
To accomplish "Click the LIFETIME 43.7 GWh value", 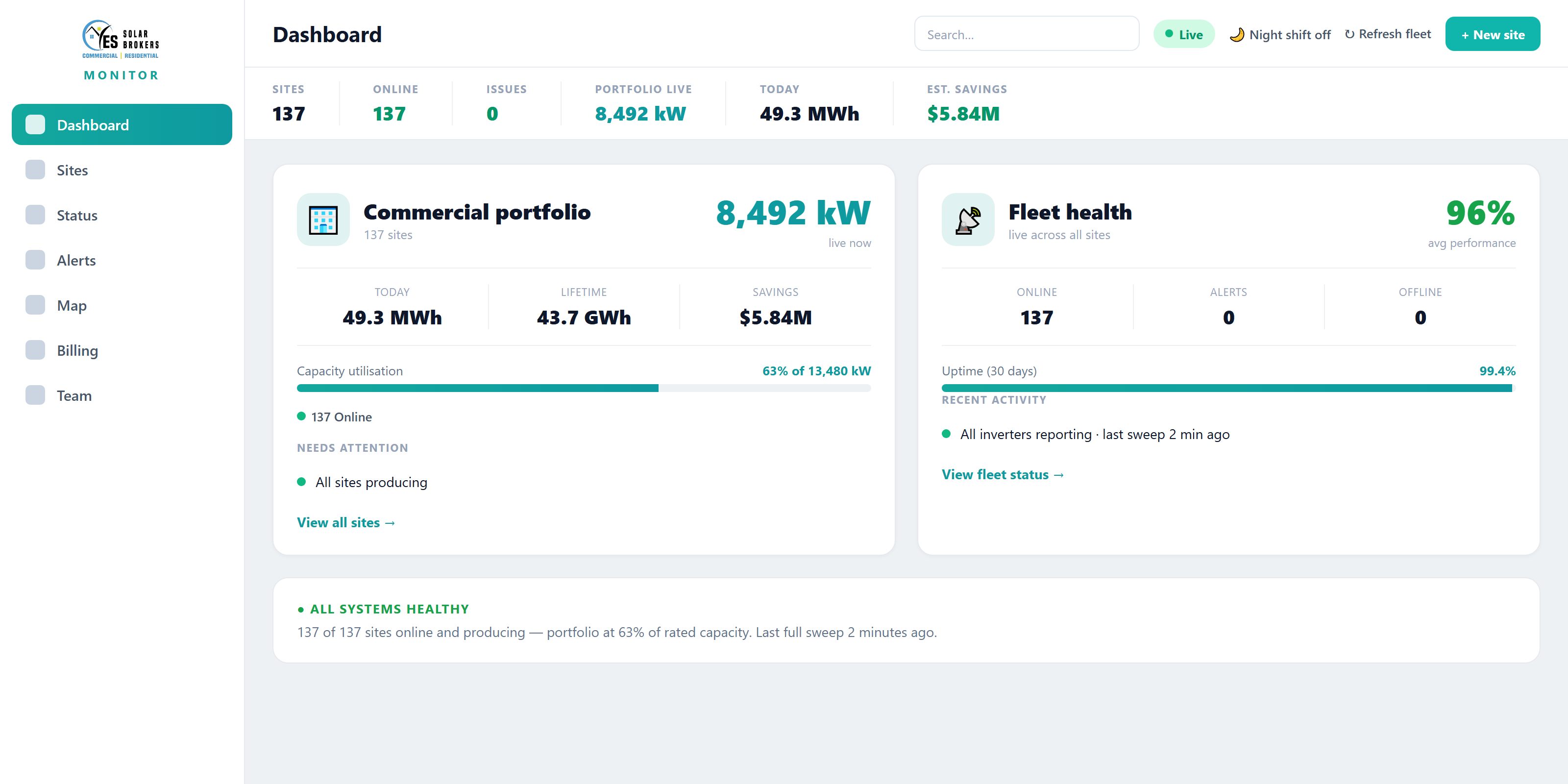I will (583, 317).
